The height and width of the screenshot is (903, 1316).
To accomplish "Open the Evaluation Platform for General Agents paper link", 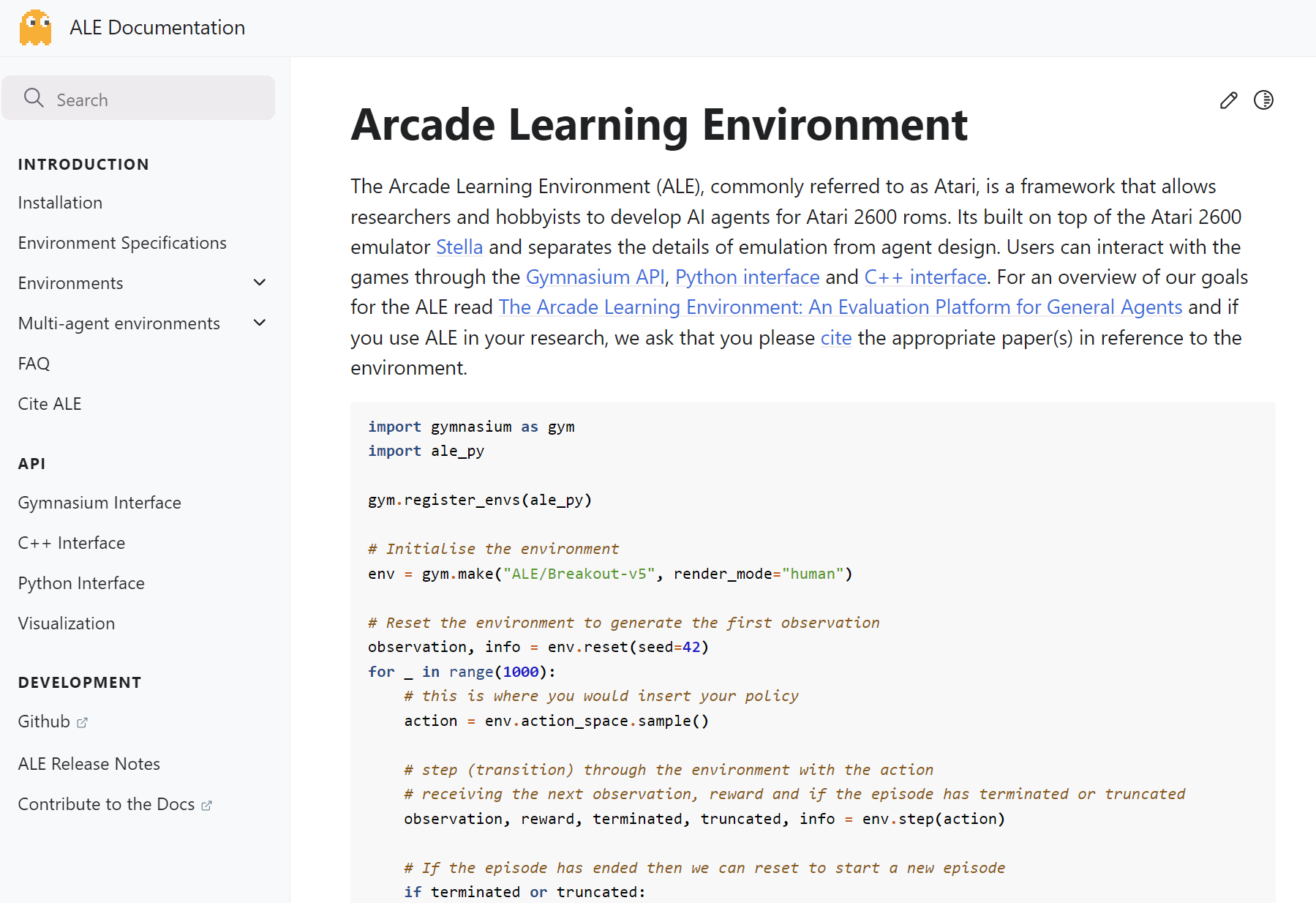I will coord(841,307).
